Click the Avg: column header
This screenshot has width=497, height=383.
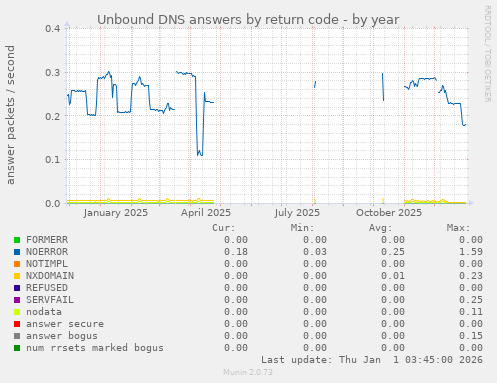(x=380, y=228)
